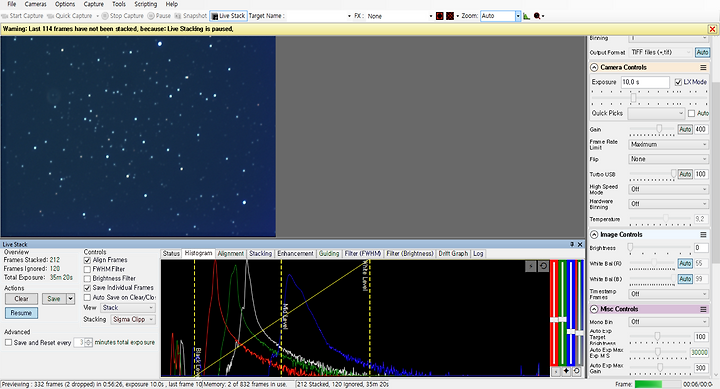
Task: Switch to the Enhancement tab
Action: (295, 254)
